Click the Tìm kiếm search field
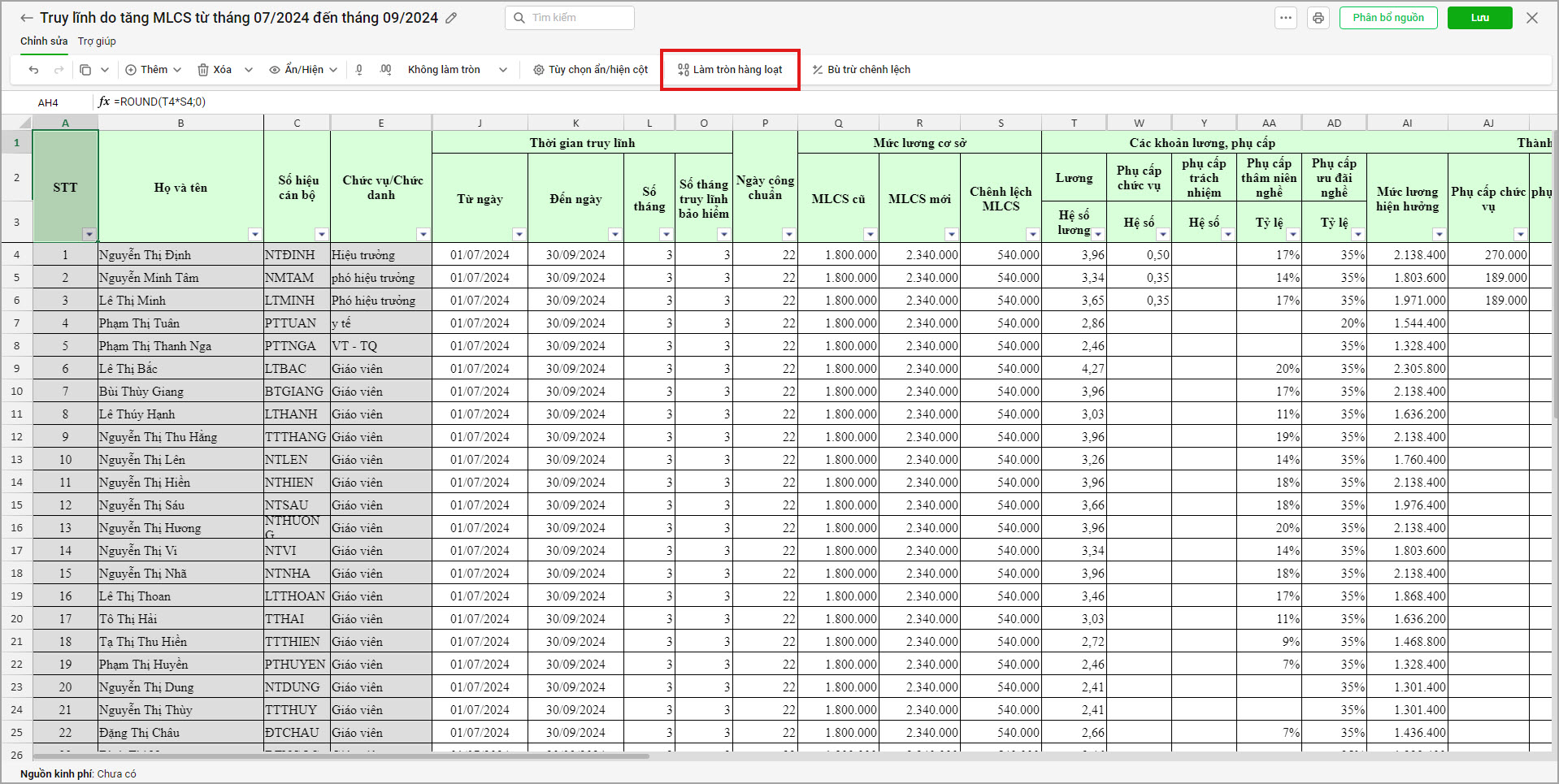Image resolution: width=1559 pixels, height=784 pixels. 570,18
